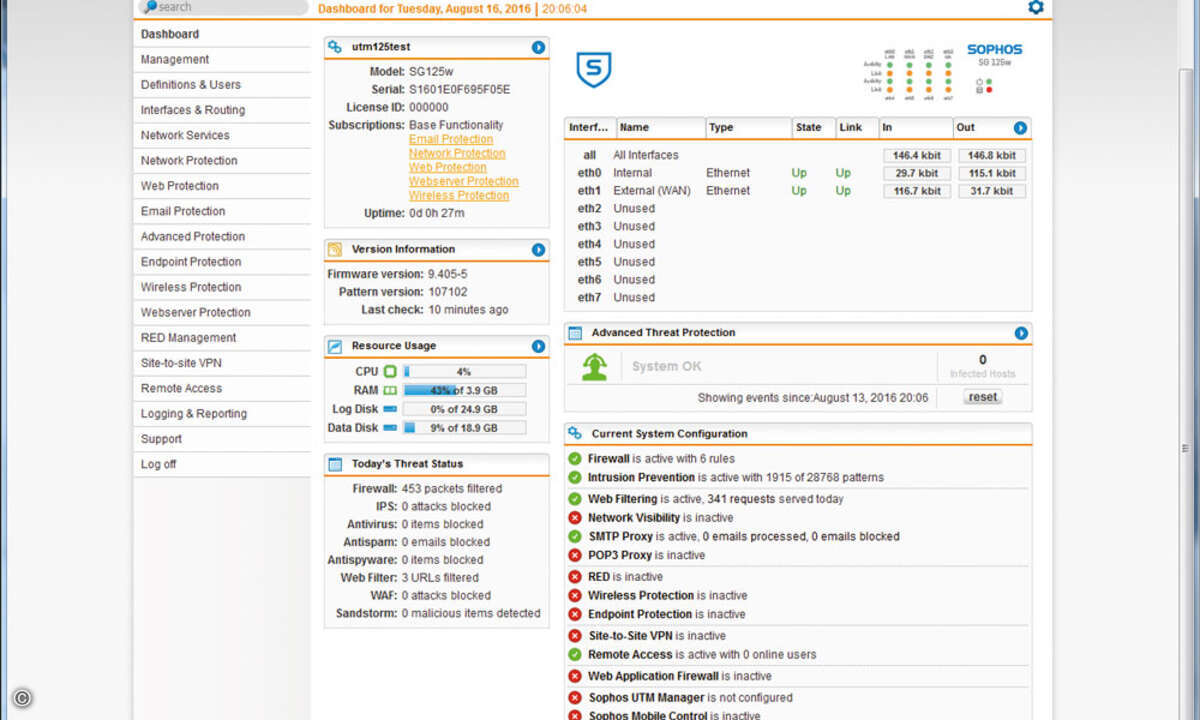Click the Sophos shield logo icon

594,69
